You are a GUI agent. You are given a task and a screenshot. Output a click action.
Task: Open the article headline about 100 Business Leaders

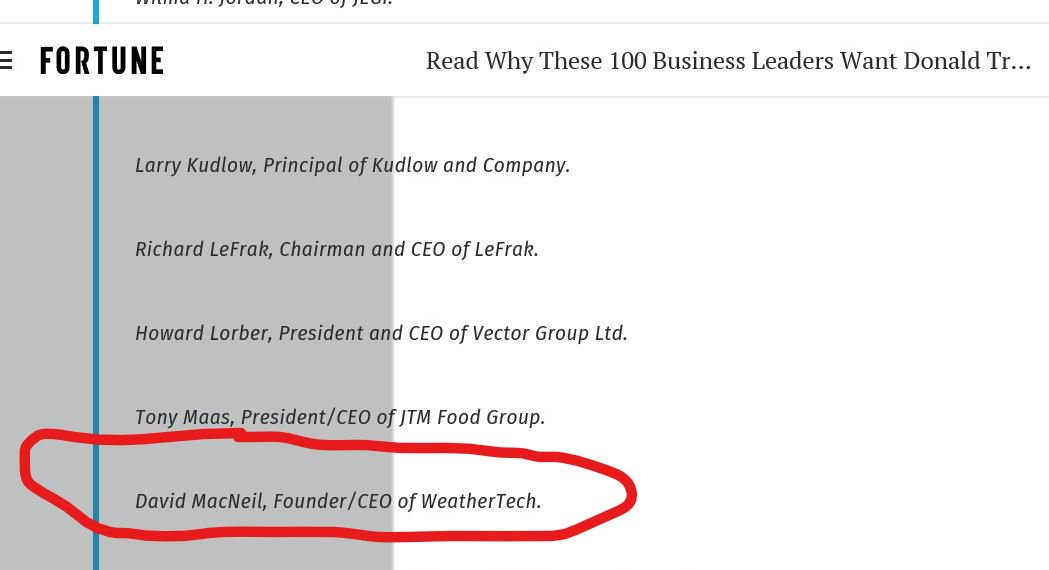728,61
